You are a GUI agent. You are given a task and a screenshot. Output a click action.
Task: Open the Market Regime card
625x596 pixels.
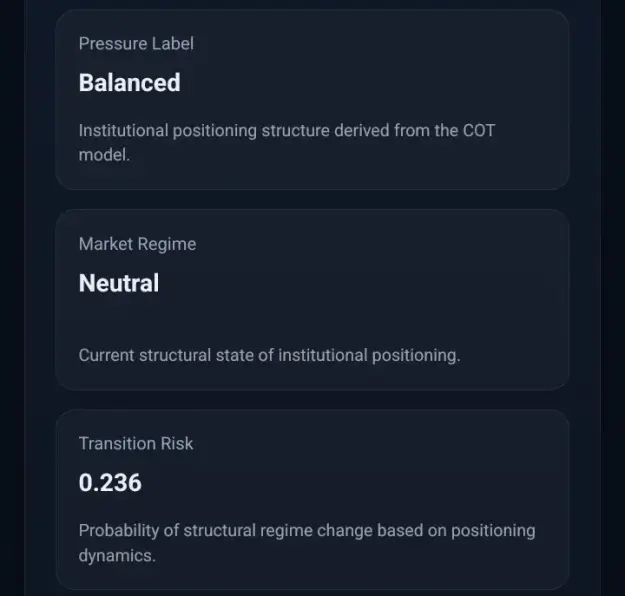[312, 299]
